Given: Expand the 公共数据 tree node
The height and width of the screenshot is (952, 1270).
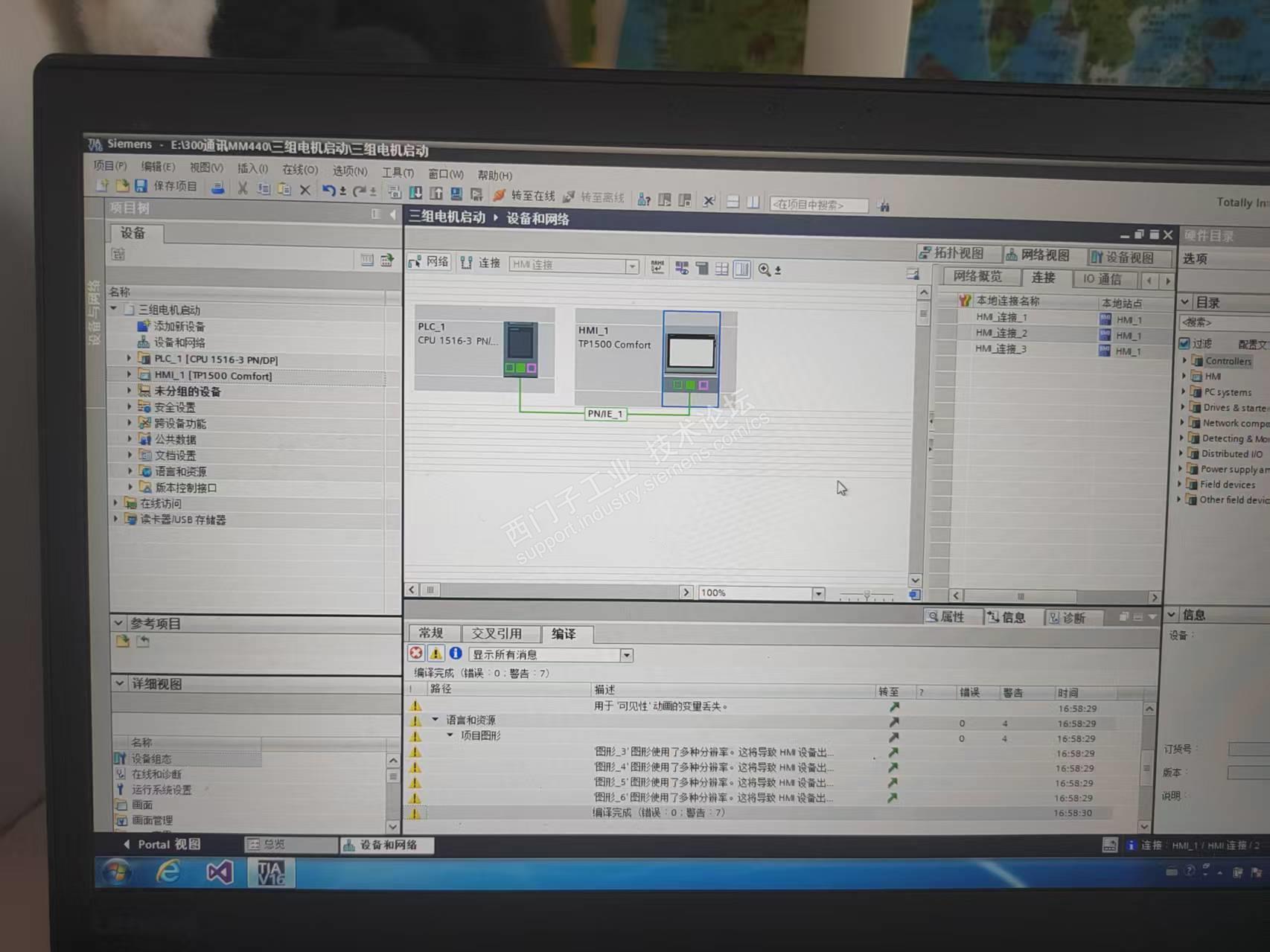Looking at the screenshot, I should (130, 439).
